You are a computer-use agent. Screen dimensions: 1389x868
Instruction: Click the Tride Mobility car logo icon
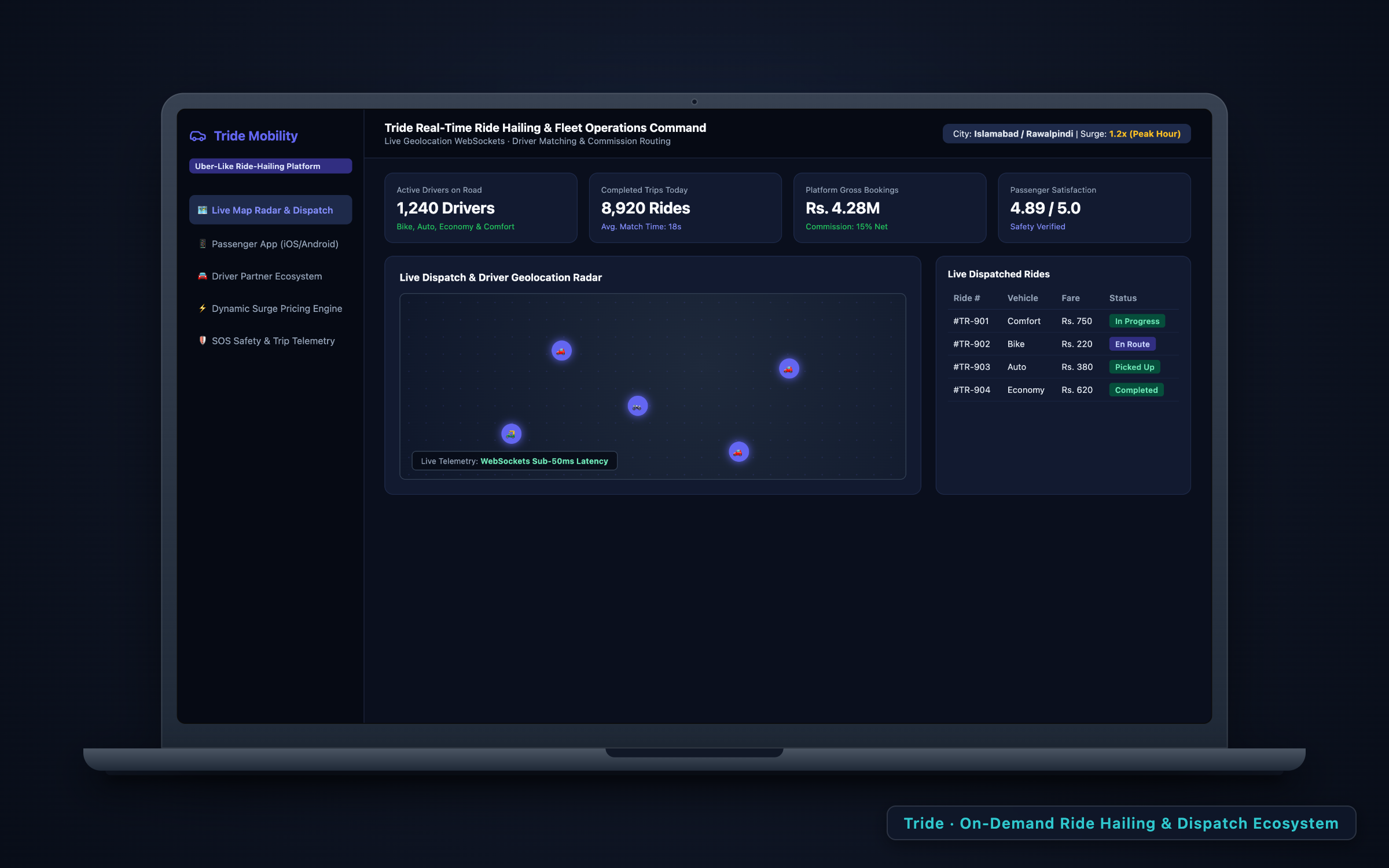pos(198,136)
